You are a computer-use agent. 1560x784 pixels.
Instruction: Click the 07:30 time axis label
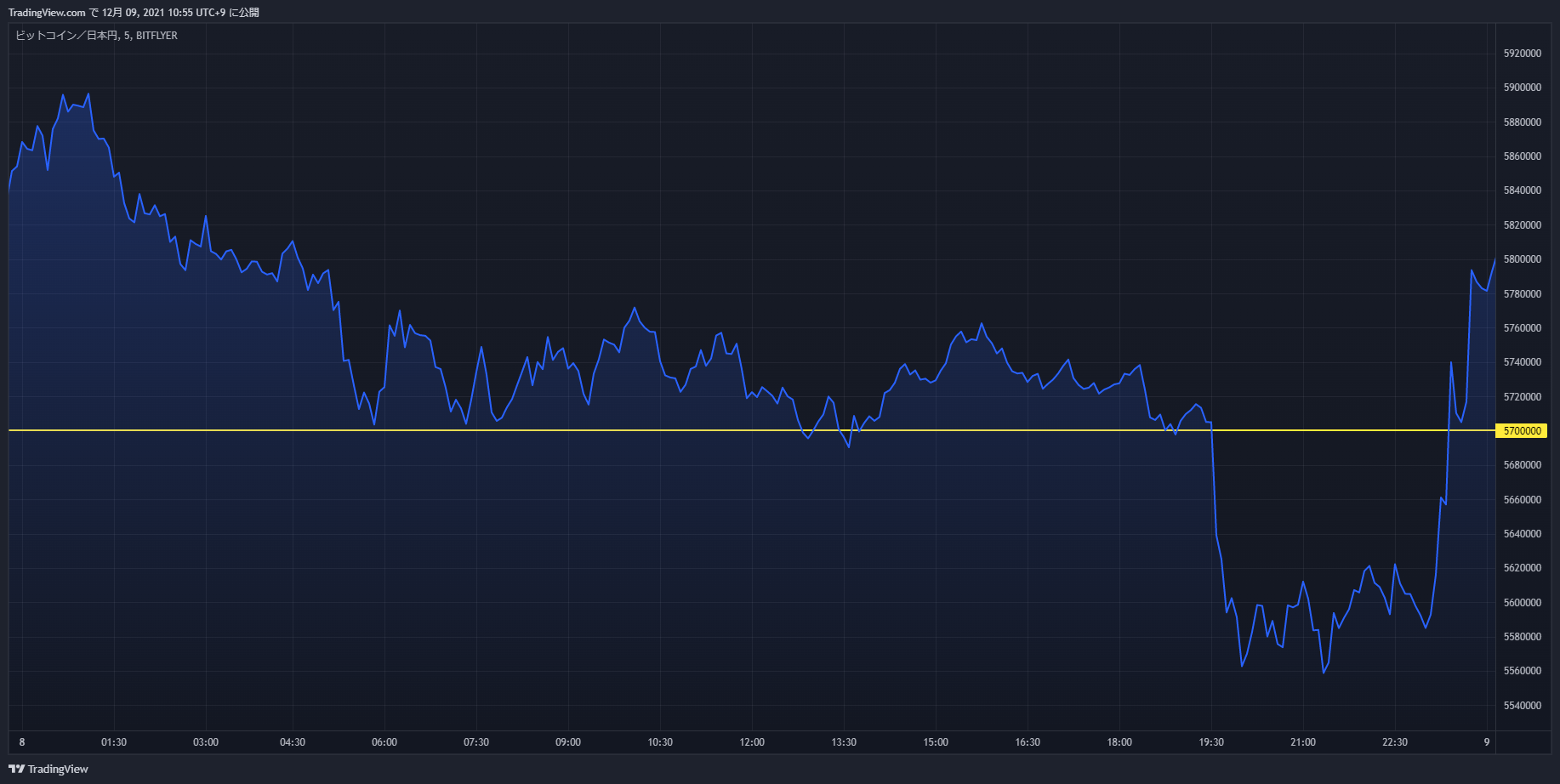pyautogui.click(x=476, y=742)
